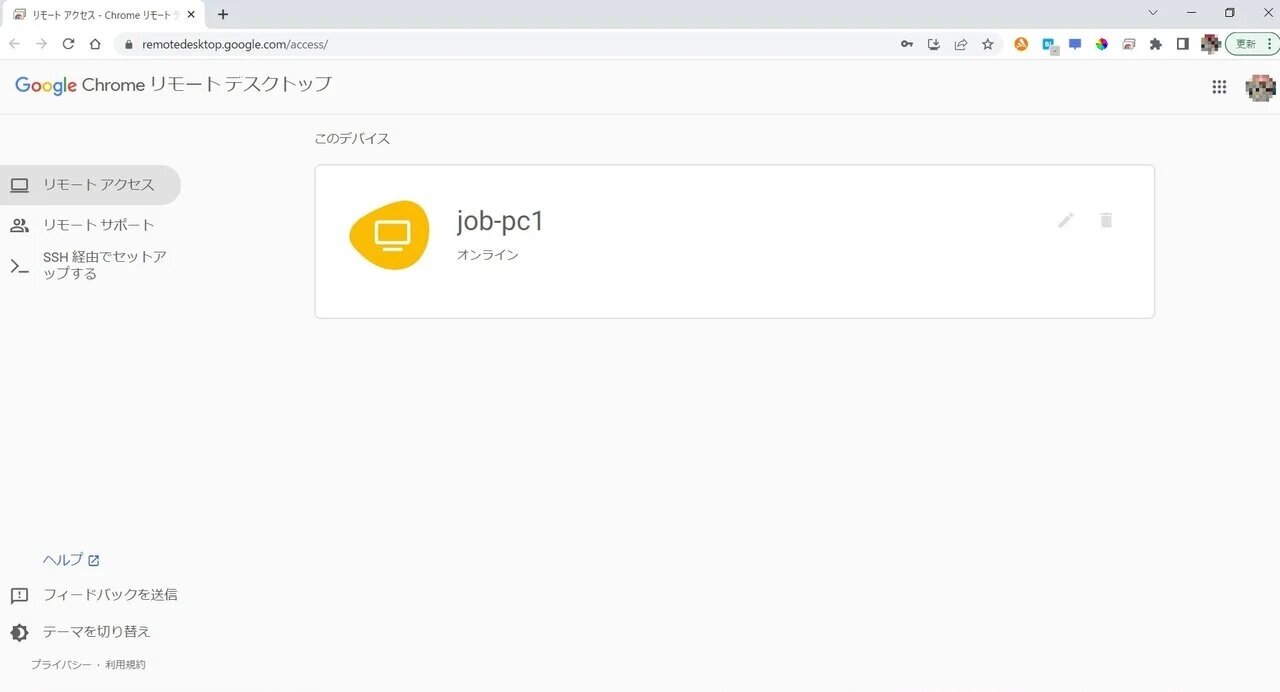Open the orange extension icon
This screenshot has width=1280, height=692.
click(x=1021, y=44)
